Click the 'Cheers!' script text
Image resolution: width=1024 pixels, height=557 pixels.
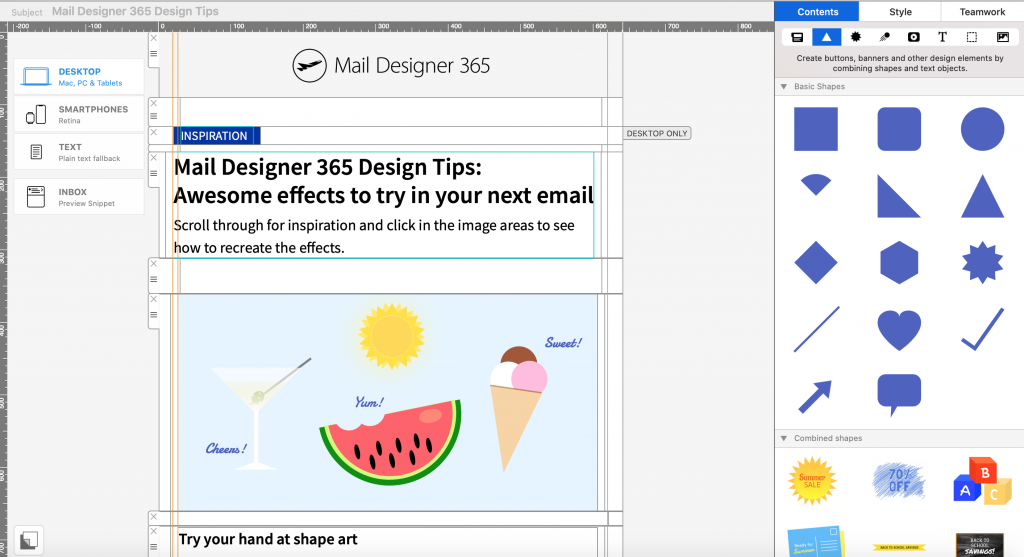(226, 449)
